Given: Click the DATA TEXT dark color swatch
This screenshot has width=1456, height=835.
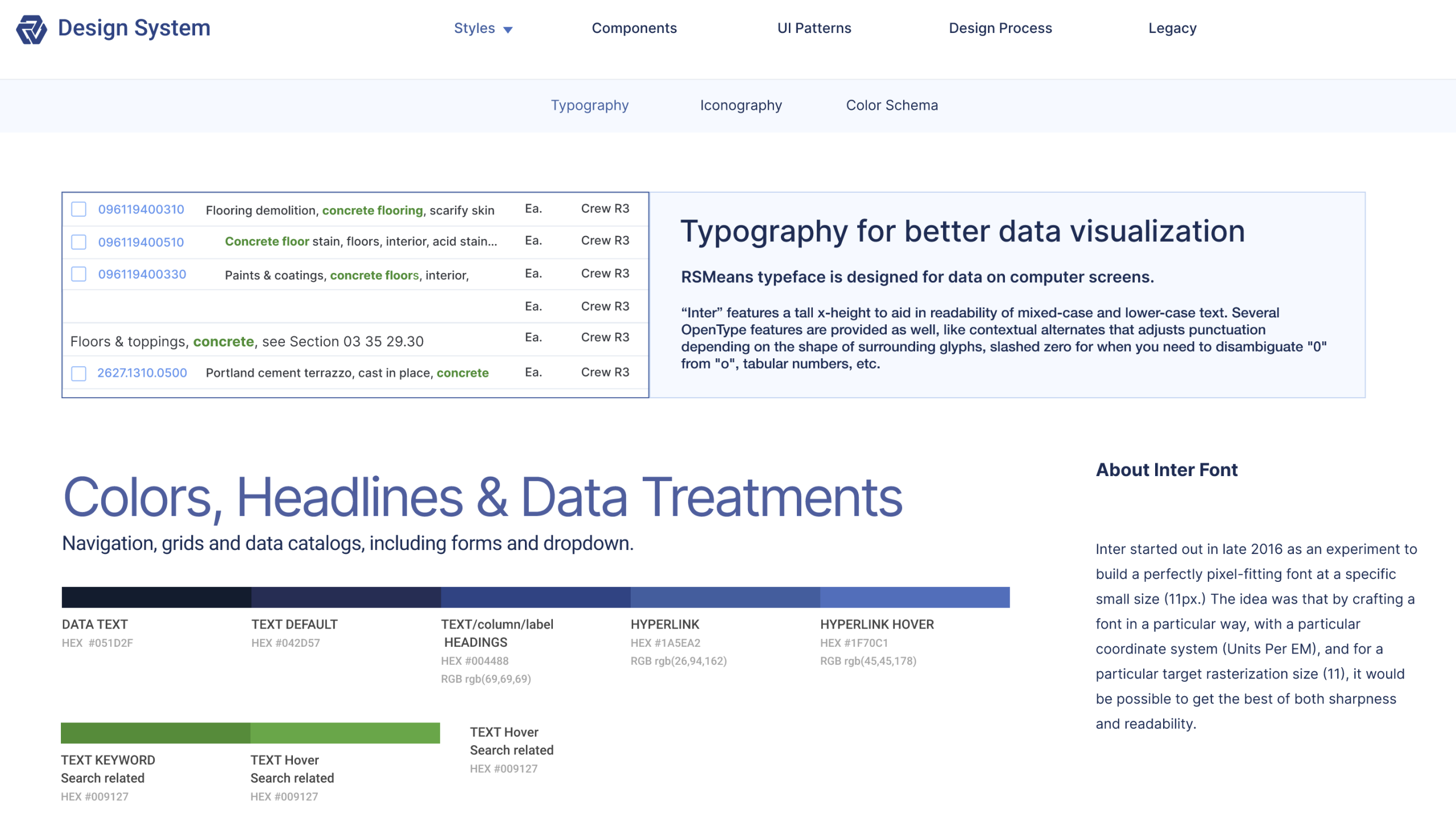Looking at the screenshot, I should tap(156, 597).
